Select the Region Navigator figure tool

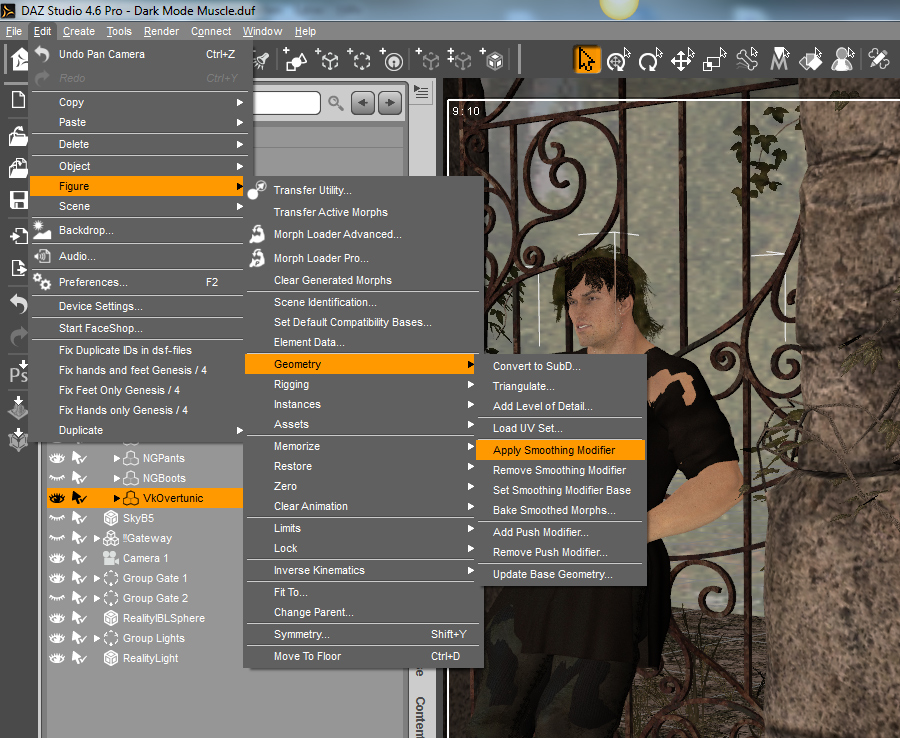point(843,60)
